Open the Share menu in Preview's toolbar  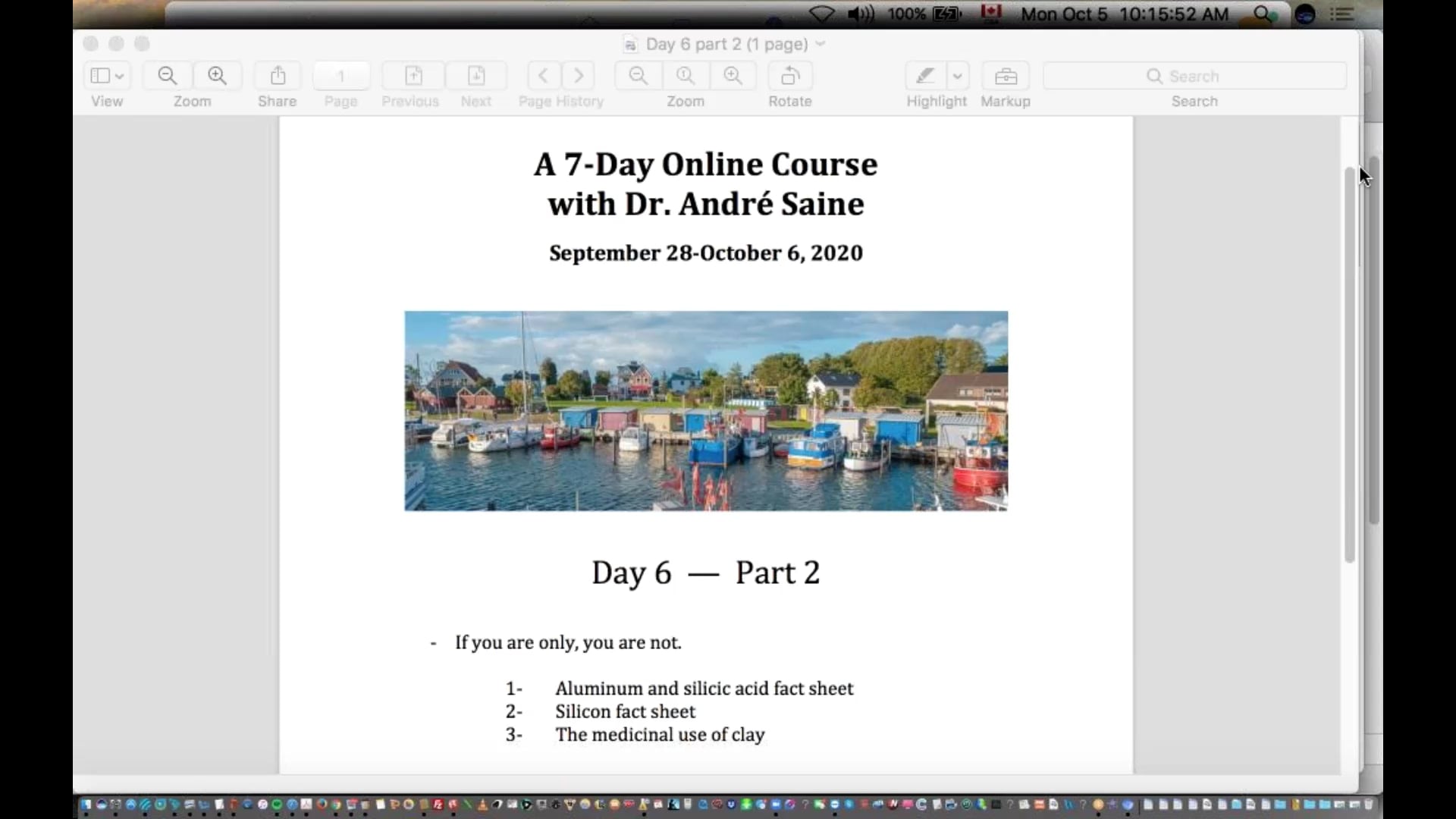[276, 75]
